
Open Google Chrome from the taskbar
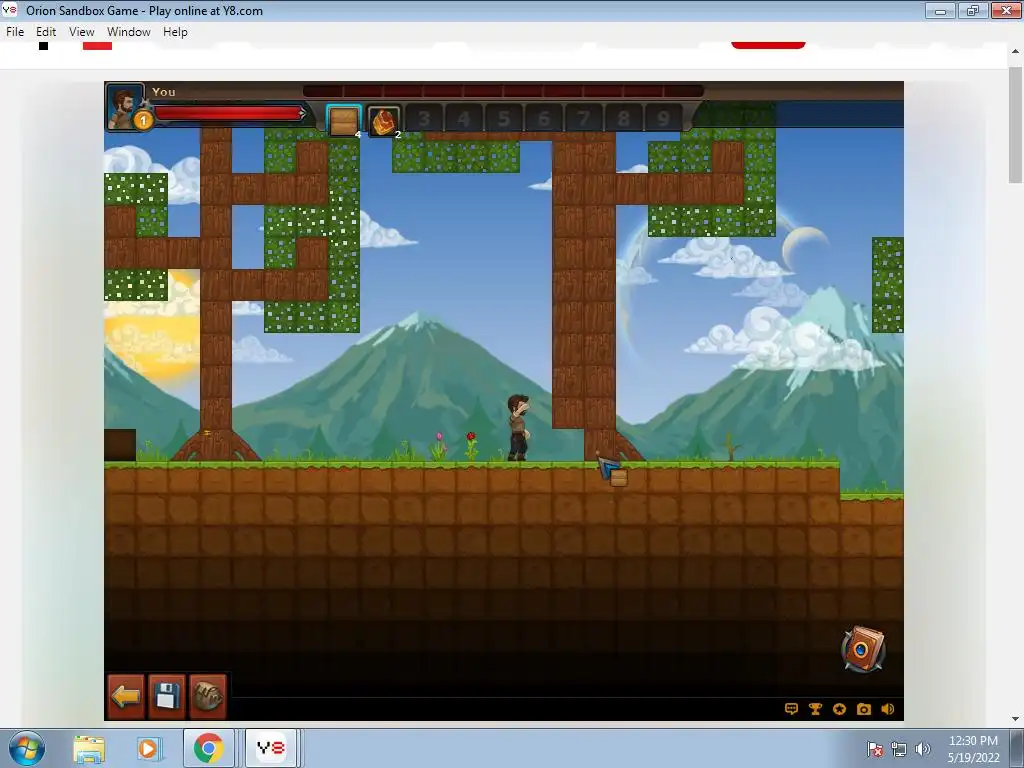pos(208,748)
